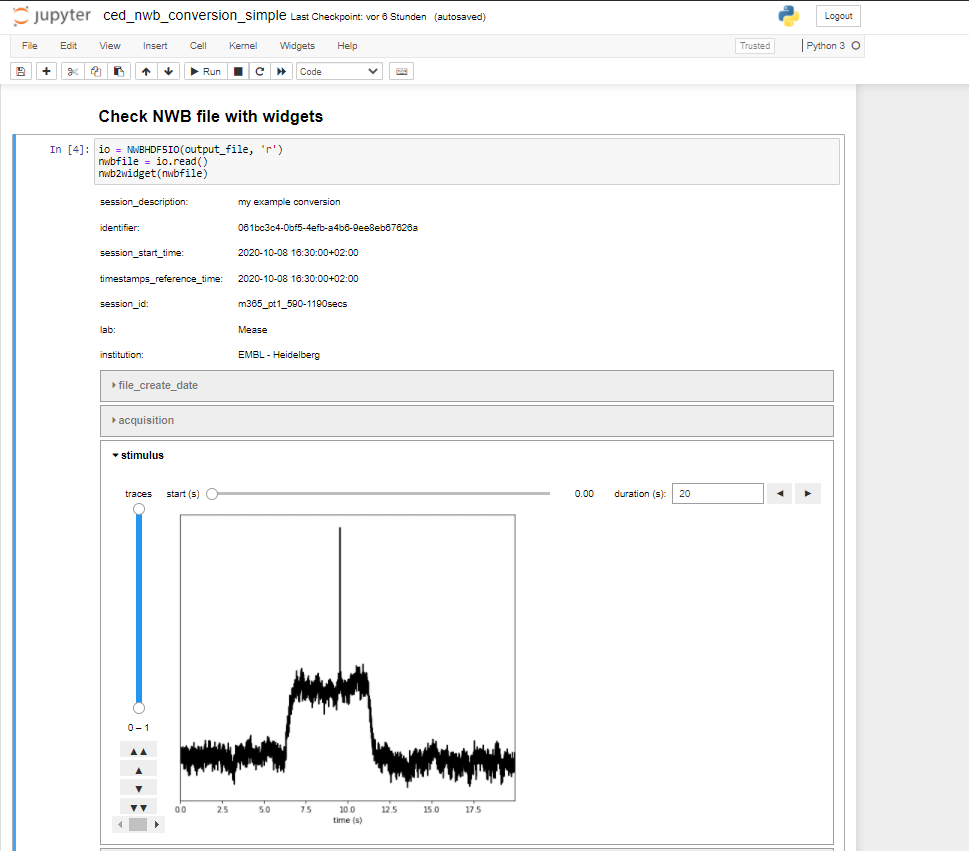Viewport: 969px width, 851px height.
Task: Click the 0 – 1 traces range label
Action: point(138,728)
